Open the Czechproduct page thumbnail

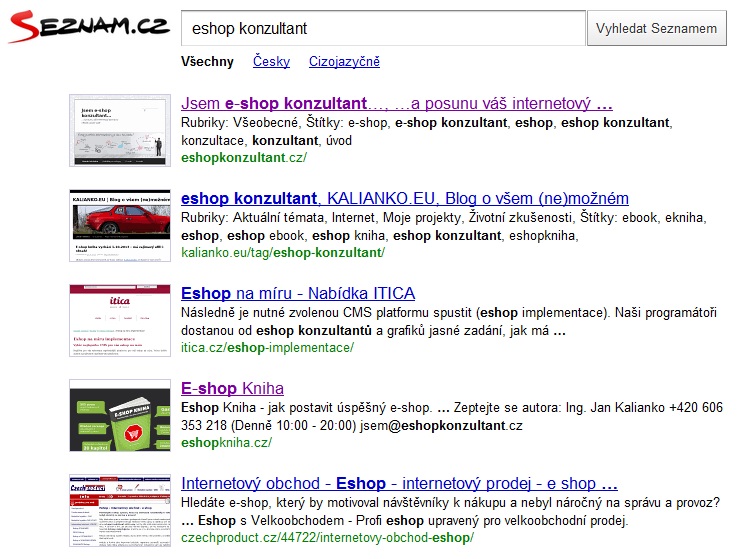coord(120,511)
